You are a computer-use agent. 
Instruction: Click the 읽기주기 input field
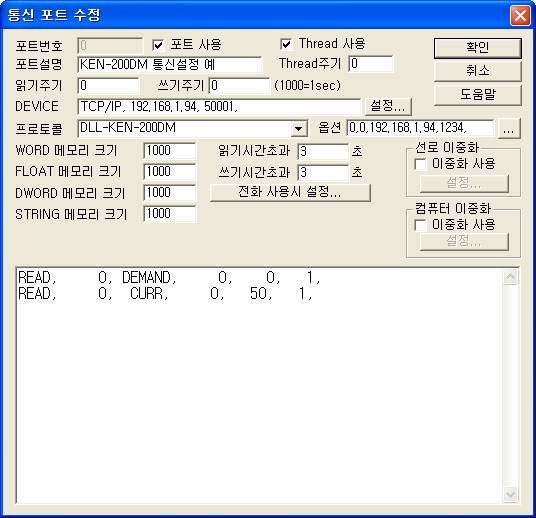[x=108, y=86]
